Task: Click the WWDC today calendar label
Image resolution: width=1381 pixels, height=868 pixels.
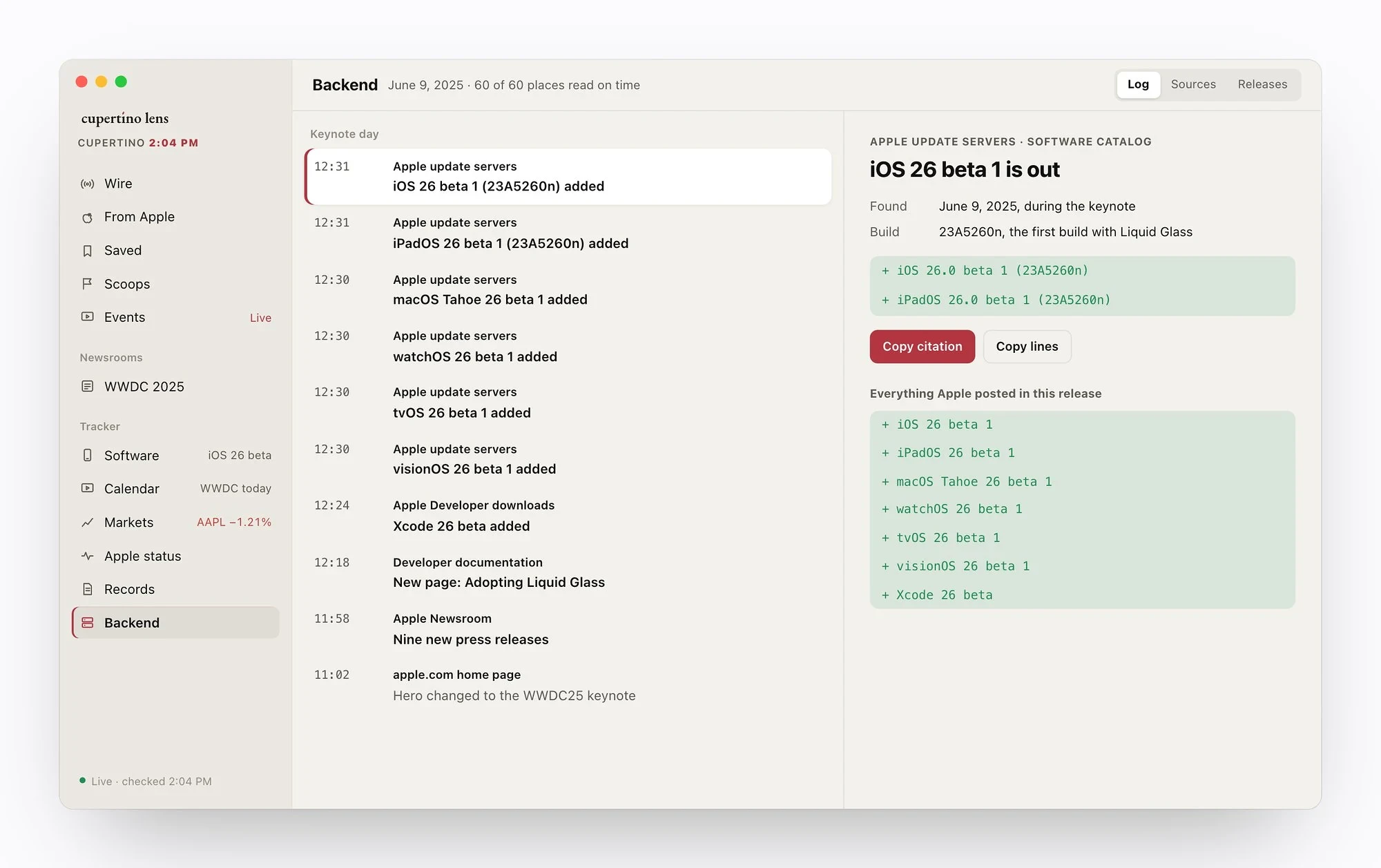Action: pos(235,489)
